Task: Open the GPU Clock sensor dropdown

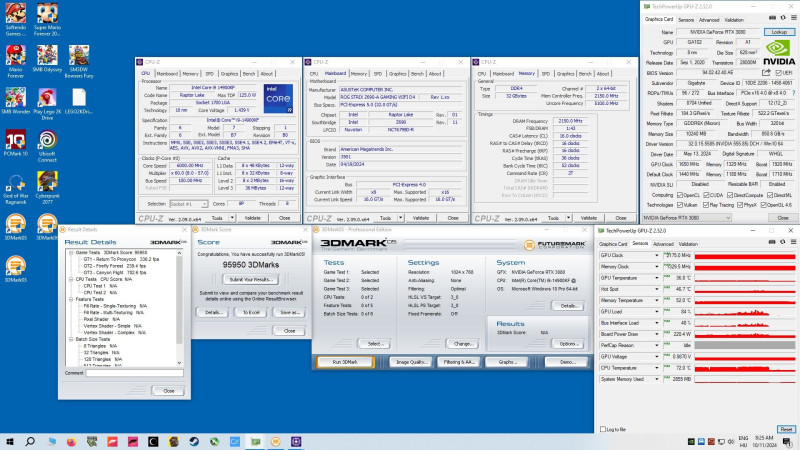Action: pos(657,255)
